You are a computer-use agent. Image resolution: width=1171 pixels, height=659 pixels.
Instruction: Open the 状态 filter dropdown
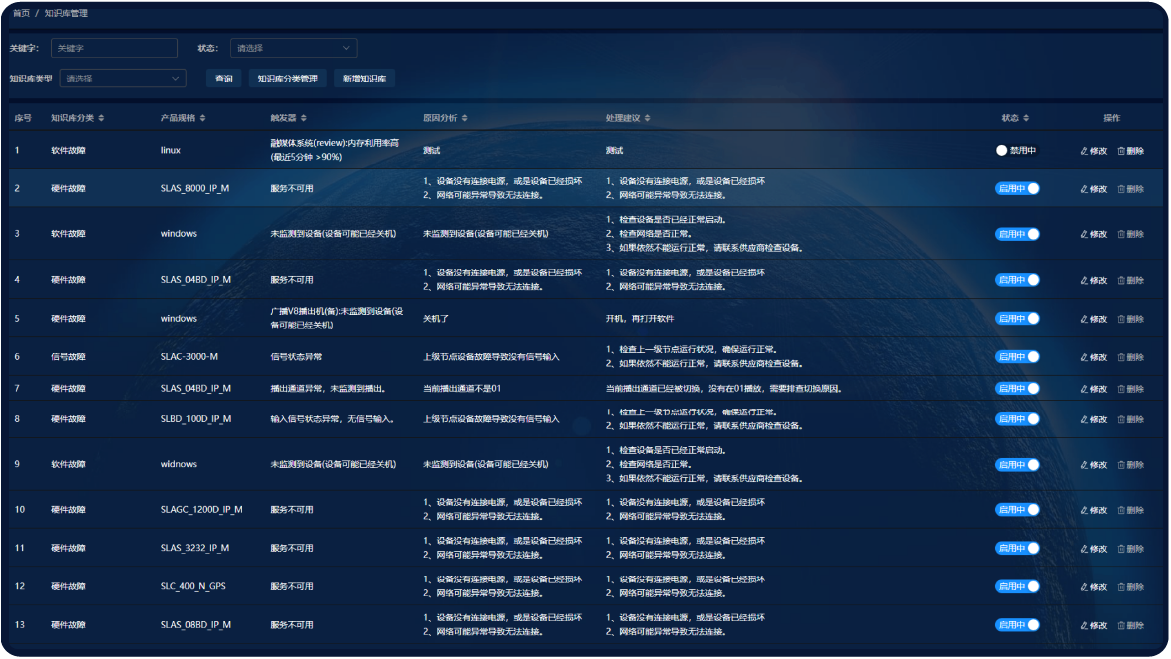click(x=293, y=48)
